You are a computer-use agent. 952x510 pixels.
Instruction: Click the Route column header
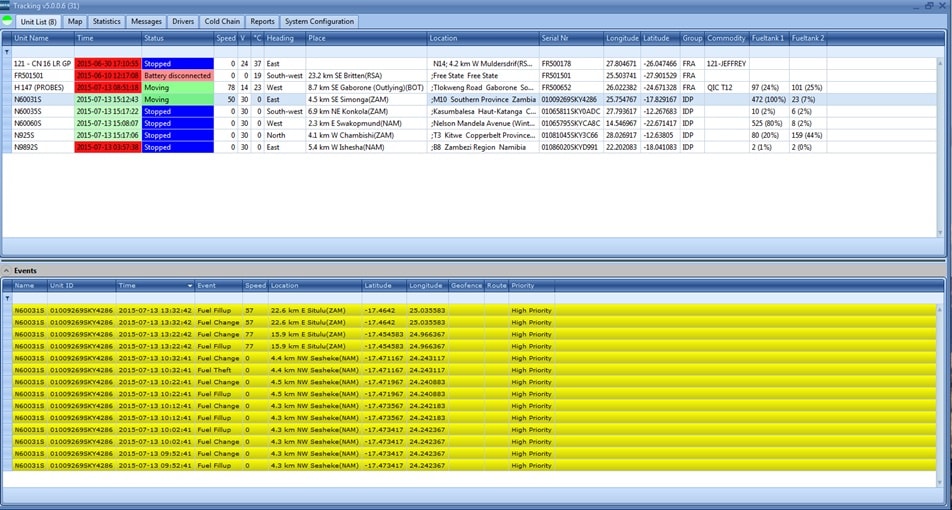tap(497, 285)
